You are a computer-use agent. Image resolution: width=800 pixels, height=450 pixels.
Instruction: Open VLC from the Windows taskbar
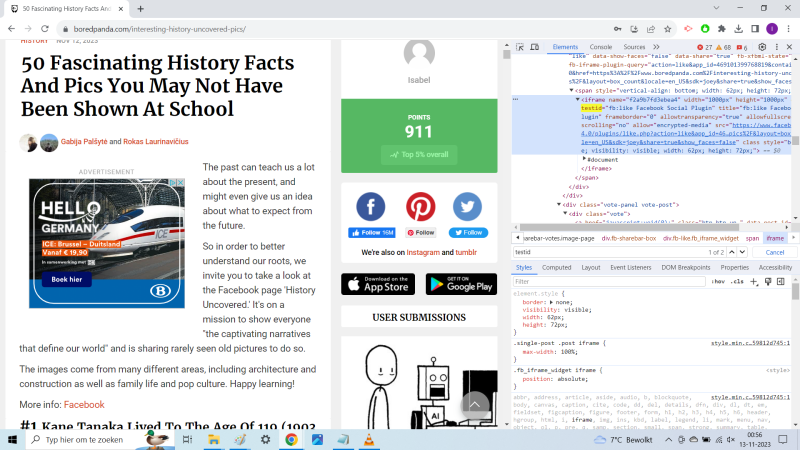point(370,439)
